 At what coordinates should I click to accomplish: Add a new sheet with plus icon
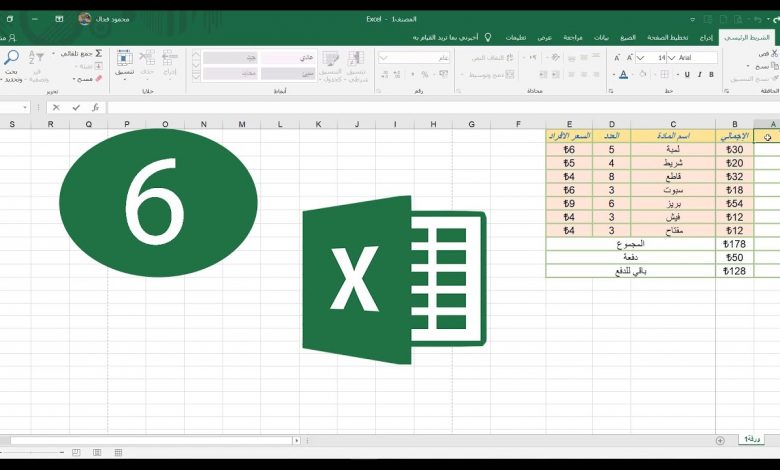point(720,440)
